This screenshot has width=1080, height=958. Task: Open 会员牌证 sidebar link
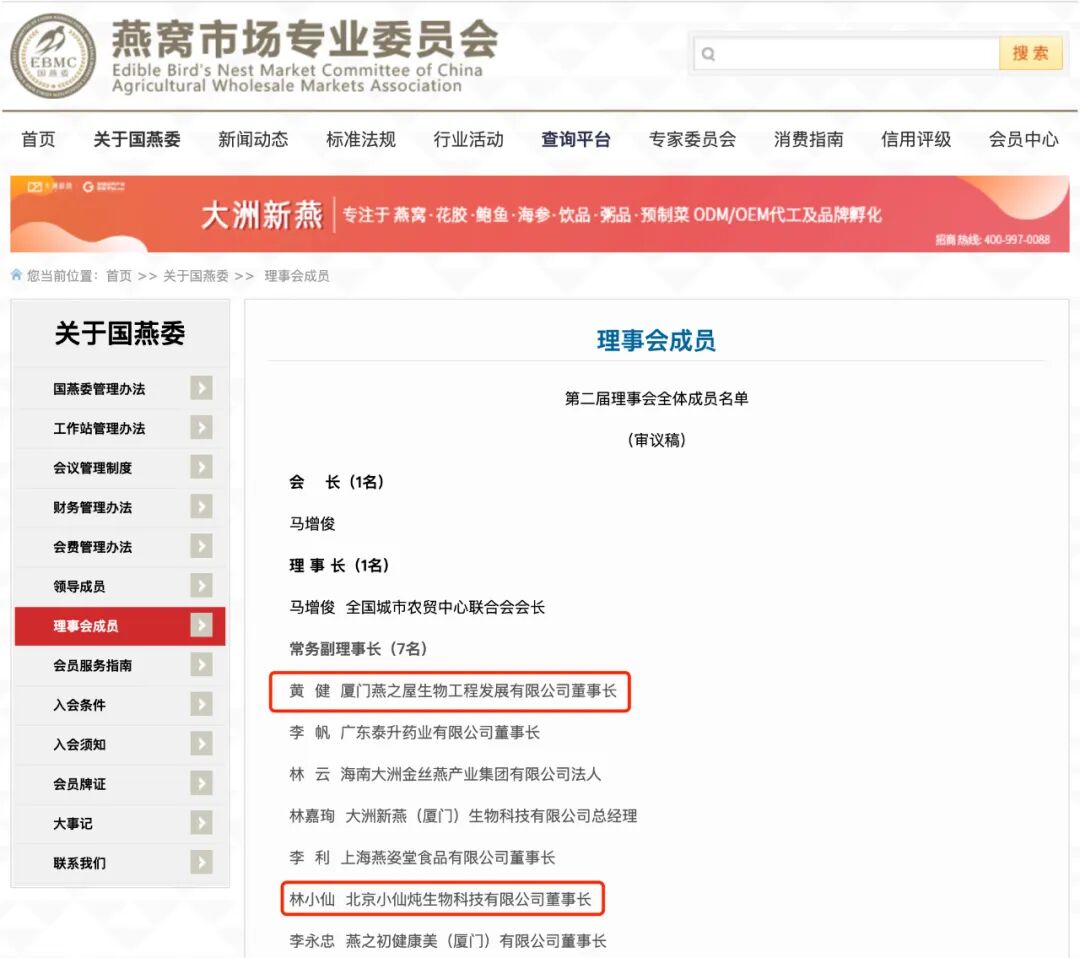tap(79, 784)
